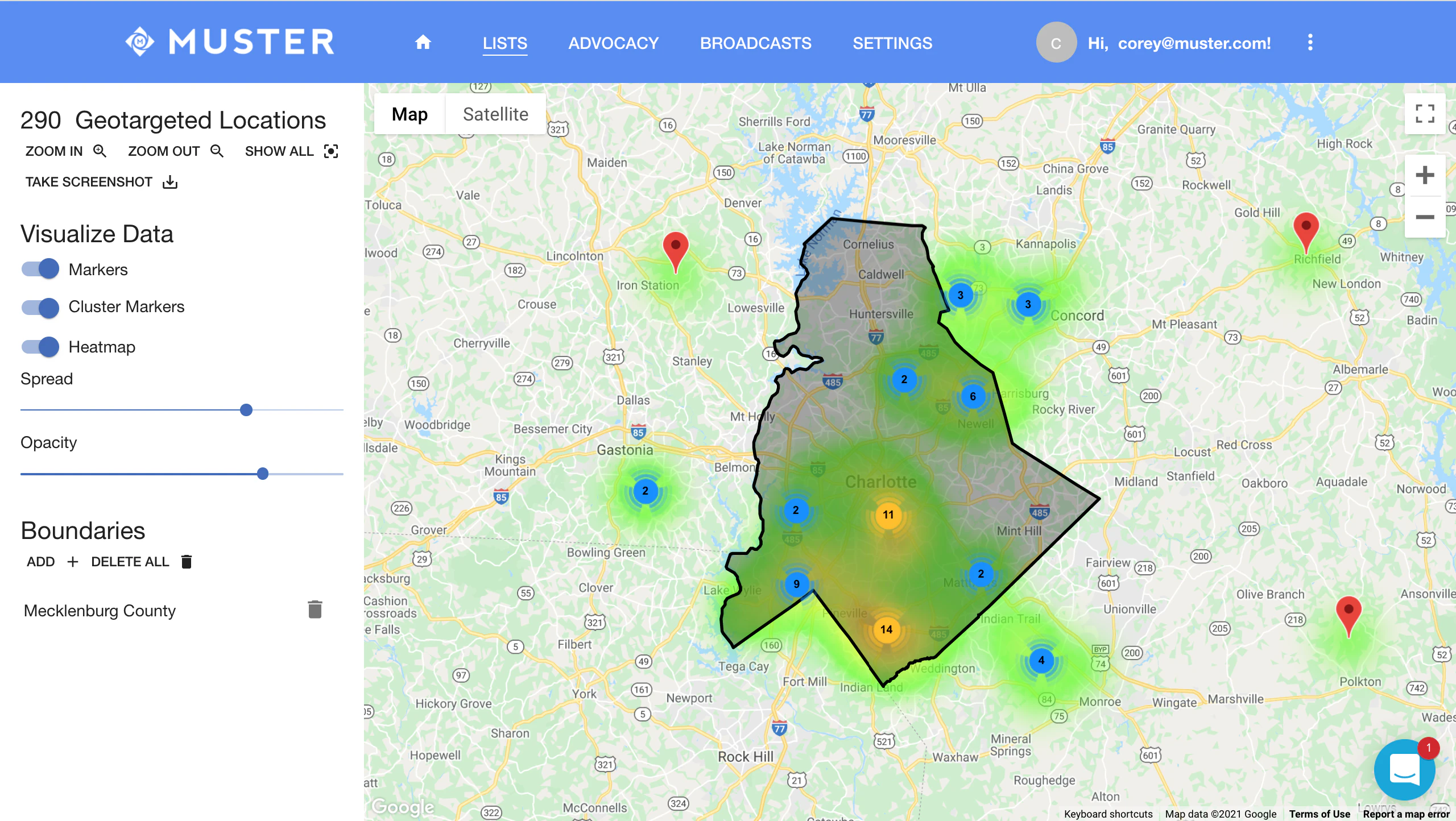The image size is (1456, 821).
Task: Open the user avatar account menu
Action: [1056, 42]
